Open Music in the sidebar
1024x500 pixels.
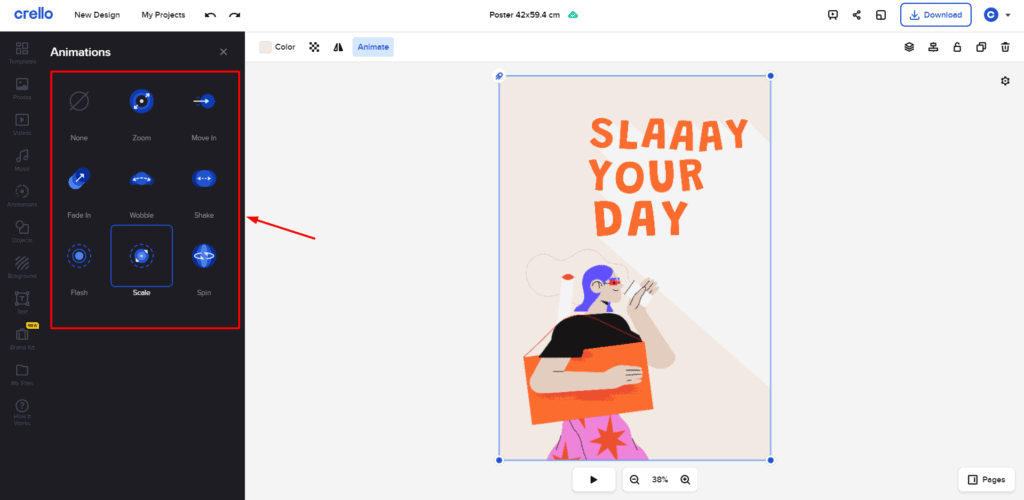[x=22, y=160]
